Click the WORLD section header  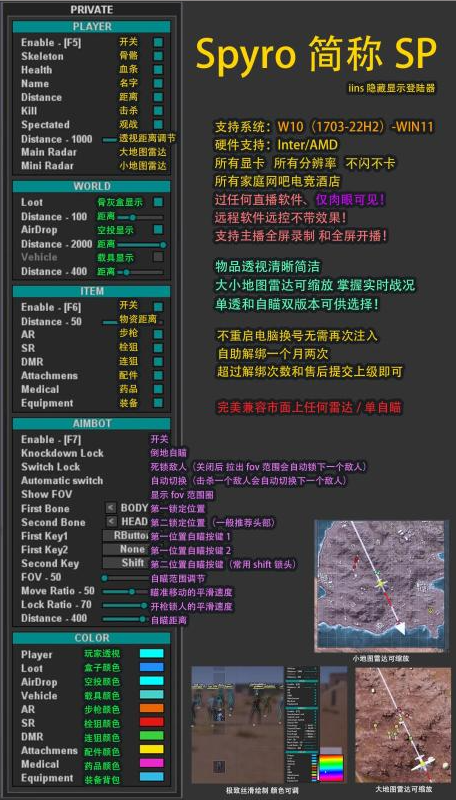[x=92, y=186]
